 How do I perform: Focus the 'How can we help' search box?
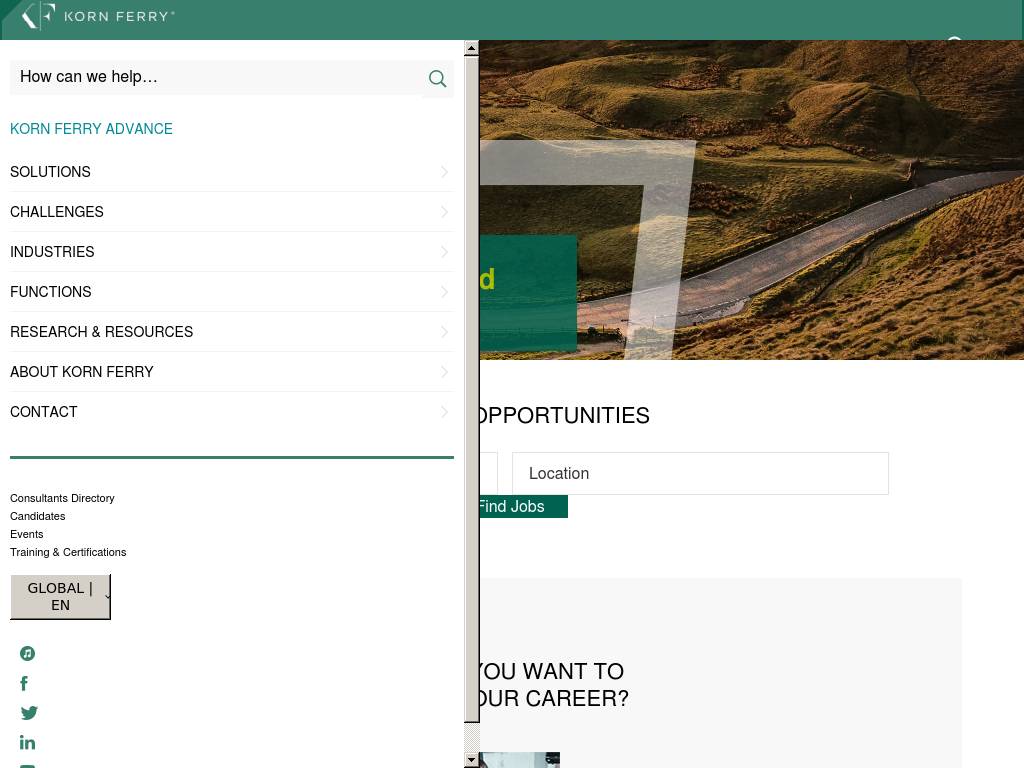(x=215, y=78)
